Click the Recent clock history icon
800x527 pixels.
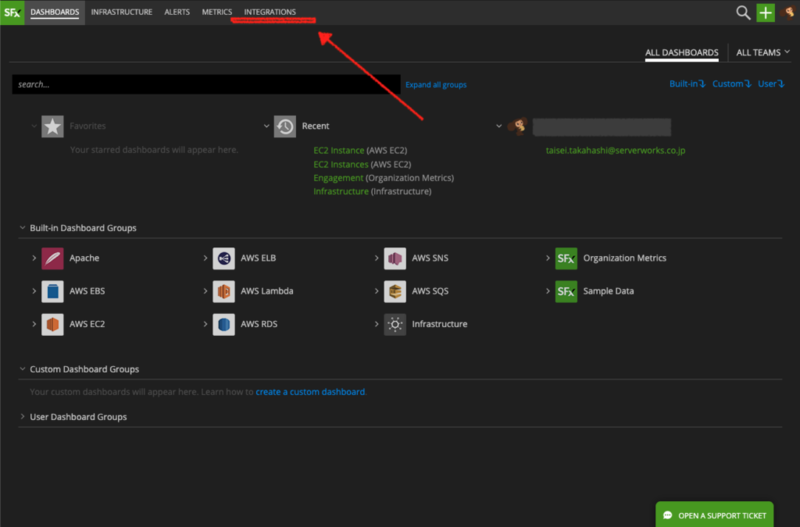[x=285, y=127]
